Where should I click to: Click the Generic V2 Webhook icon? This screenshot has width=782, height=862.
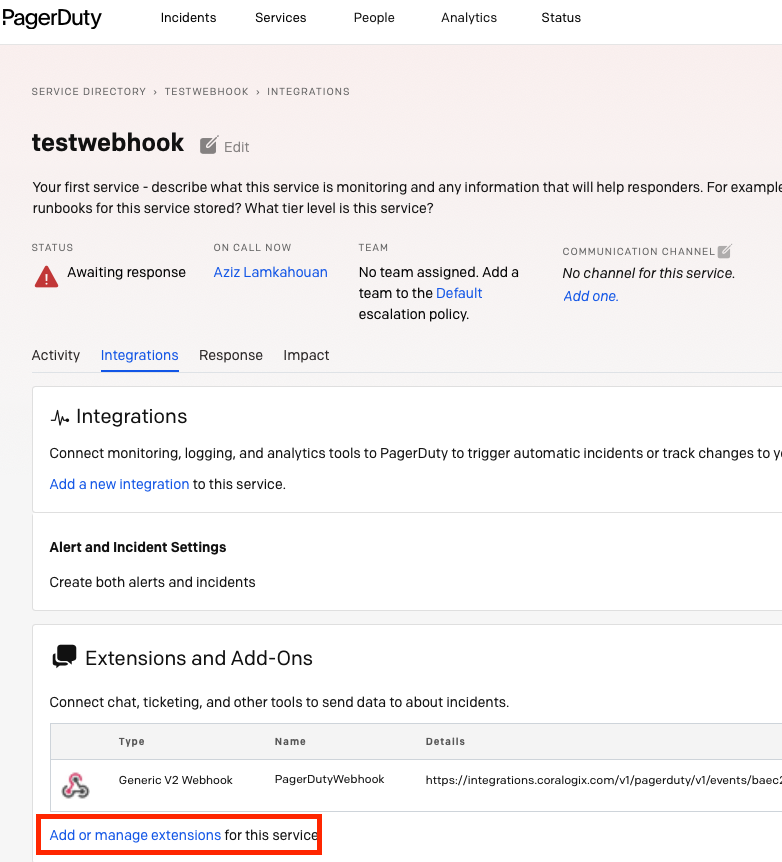[75, 785]
